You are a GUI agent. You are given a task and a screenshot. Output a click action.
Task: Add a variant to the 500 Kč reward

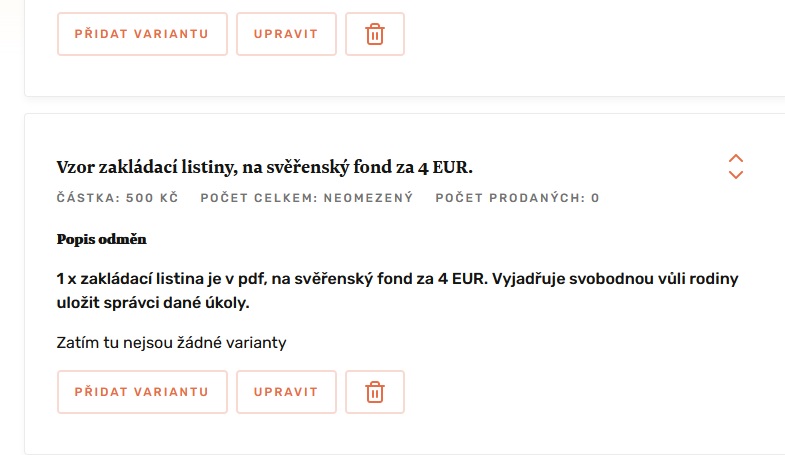[142, 392]
